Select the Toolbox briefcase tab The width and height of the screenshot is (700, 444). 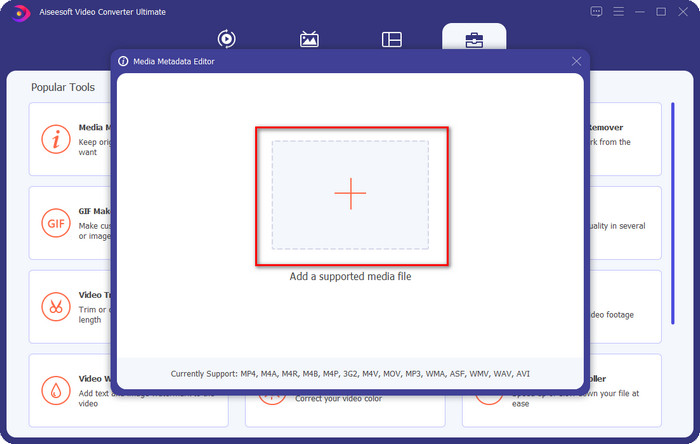[474, 39]
